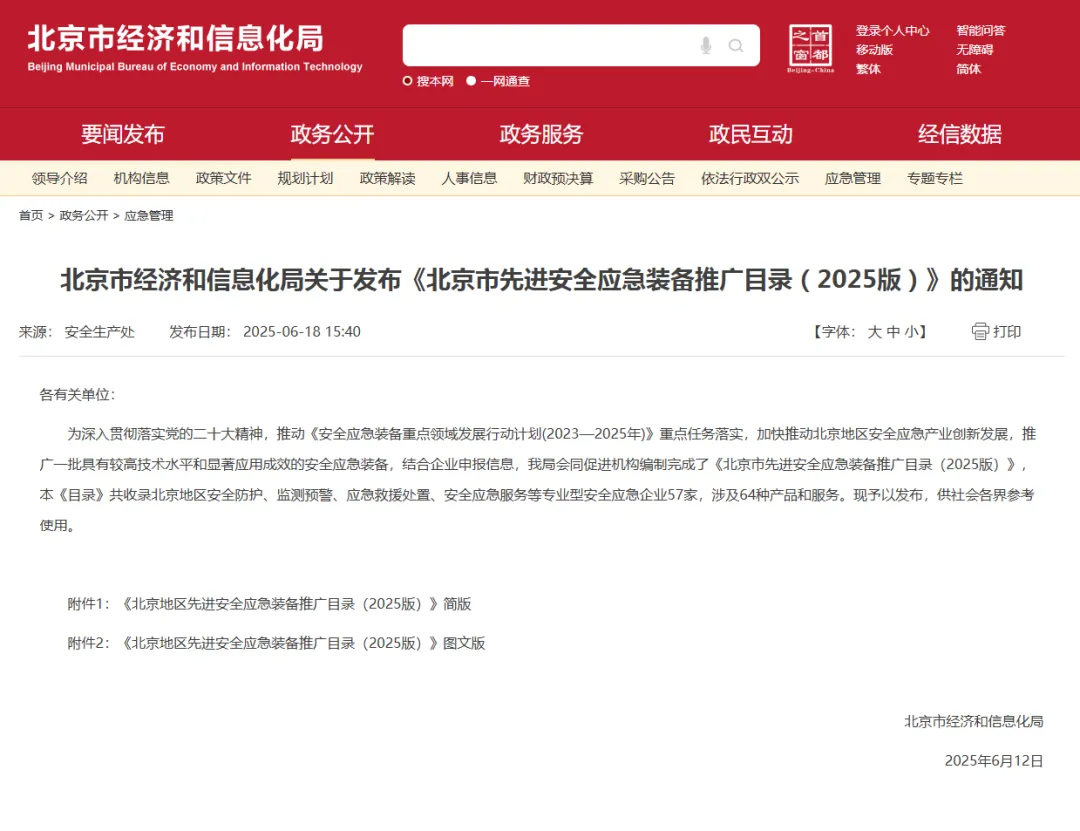Switch to 繁体 traditional Chinese

(x=868, y=69)
